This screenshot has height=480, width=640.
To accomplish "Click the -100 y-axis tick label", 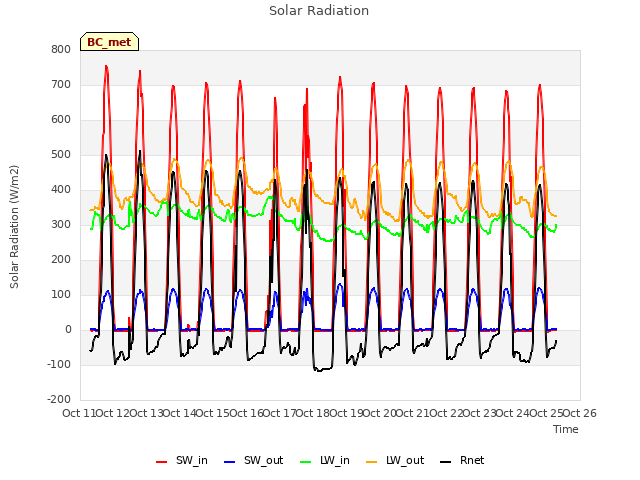I will click(x=59, y=364).
